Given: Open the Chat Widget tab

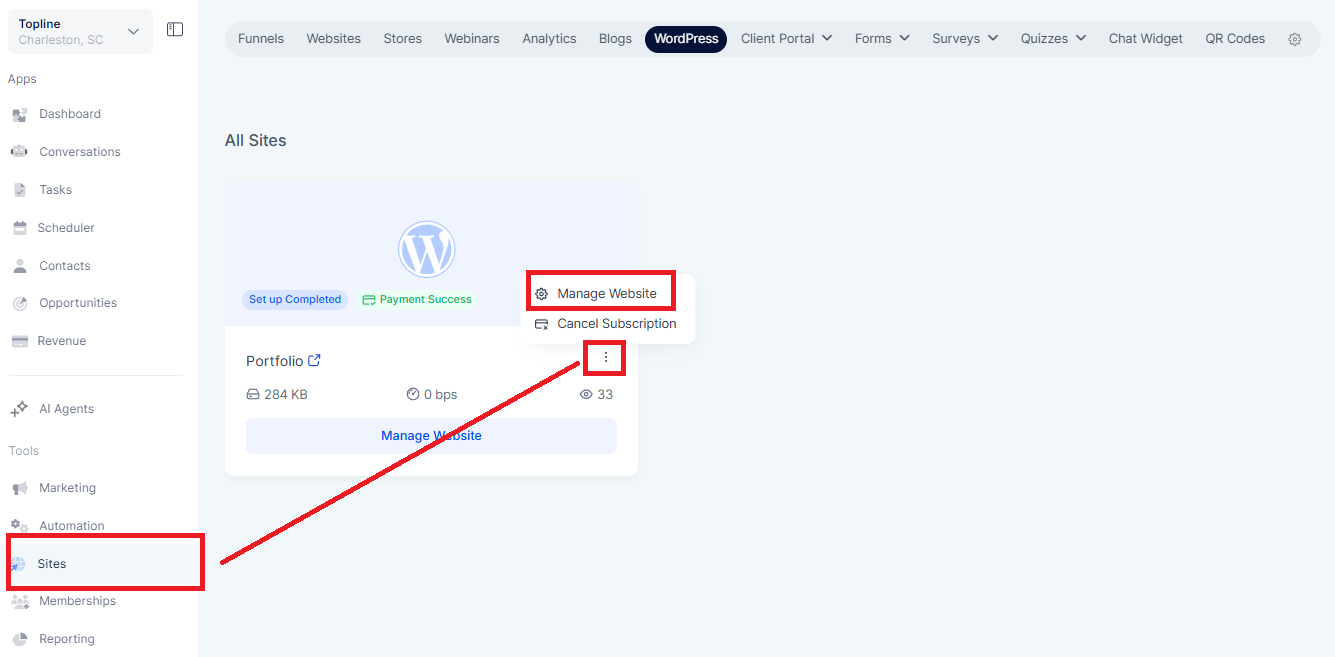Looking at the screenshot, I should point(1146,39).
